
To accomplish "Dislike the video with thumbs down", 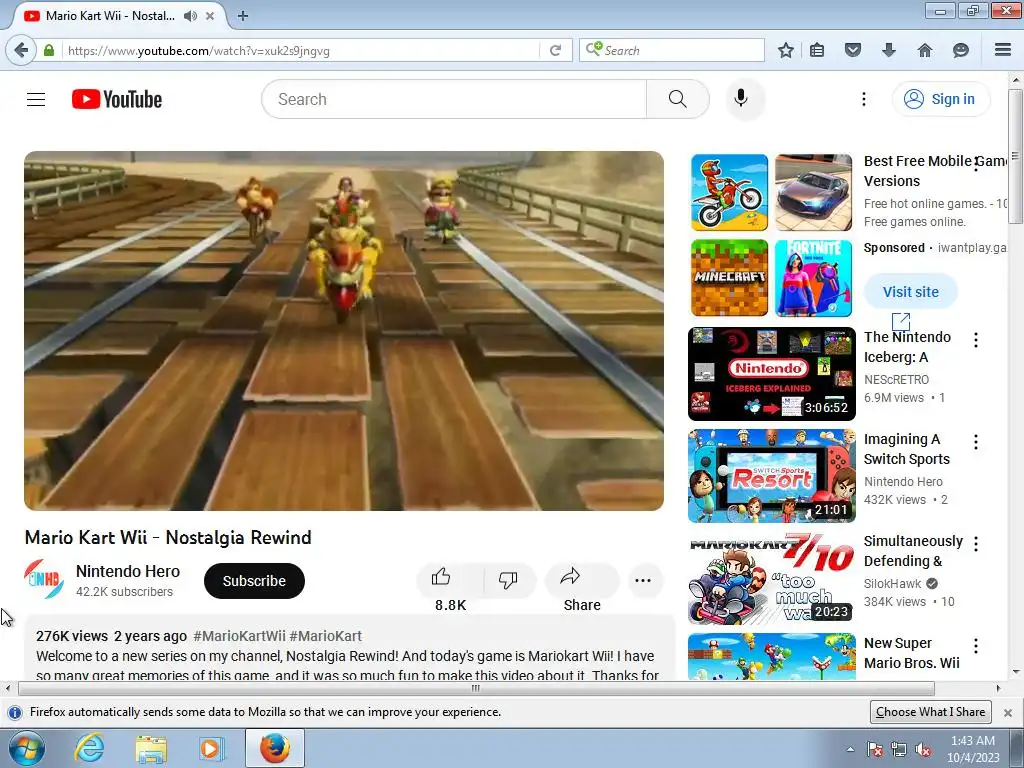I will tap(508, 580).
